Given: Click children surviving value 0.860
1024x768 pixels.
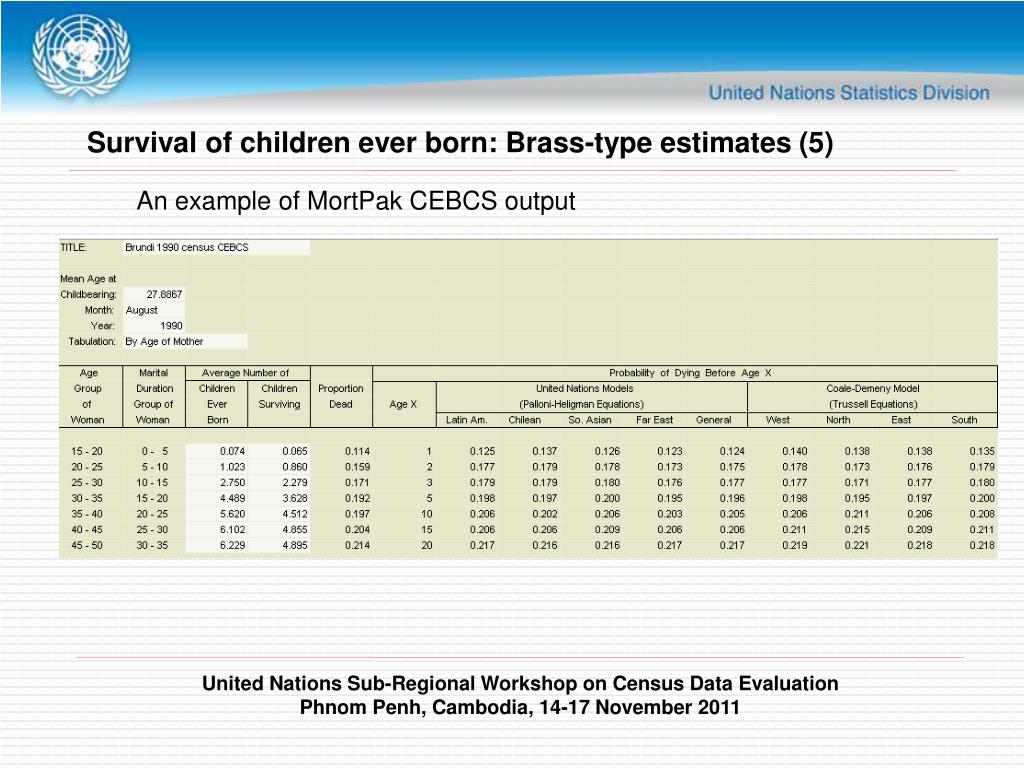Looking at the screenshot, I should pos(295,467).
